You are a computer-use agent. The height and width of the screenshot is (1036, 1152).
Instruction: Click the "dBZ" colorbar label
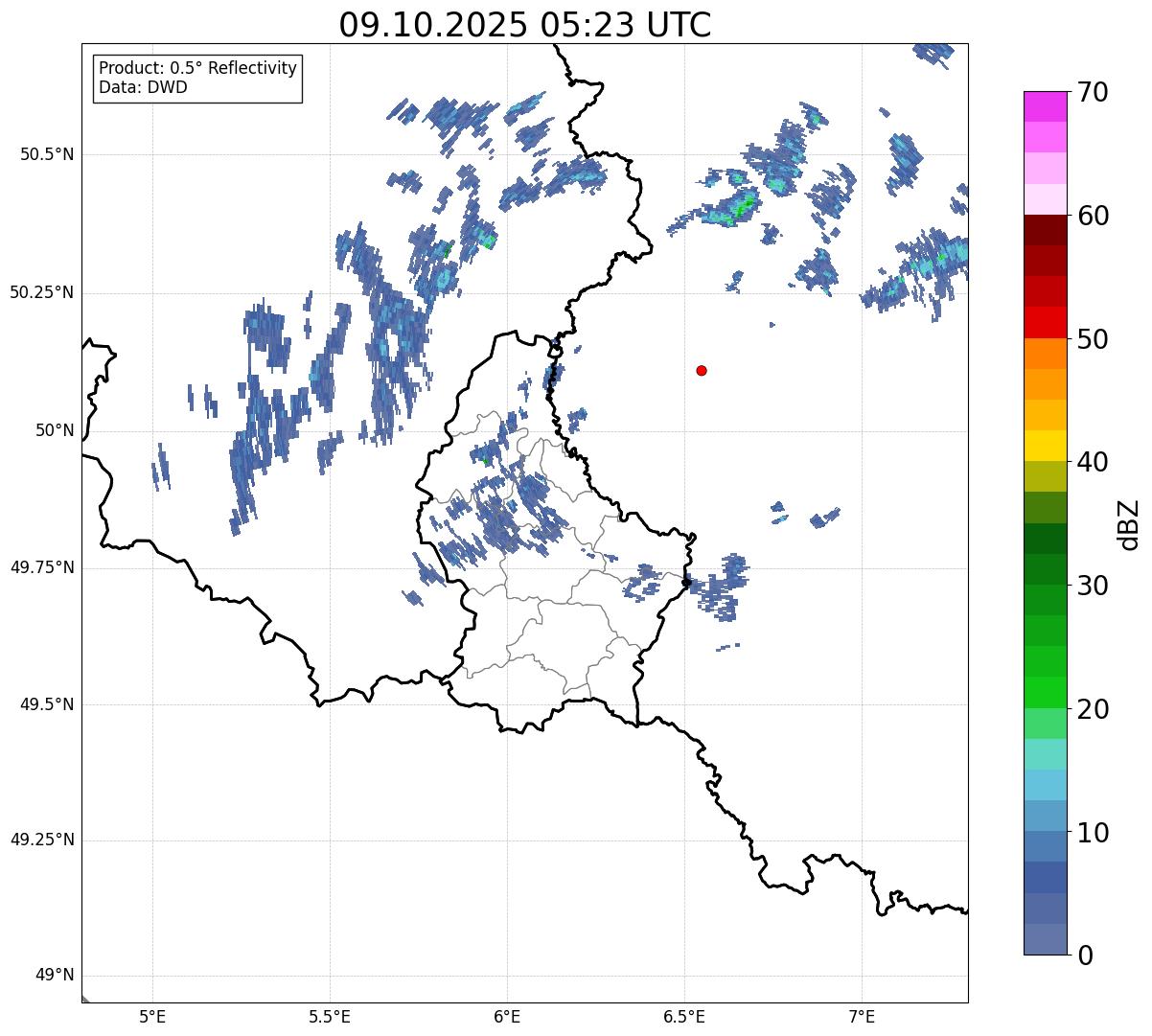click(1129, 524)
